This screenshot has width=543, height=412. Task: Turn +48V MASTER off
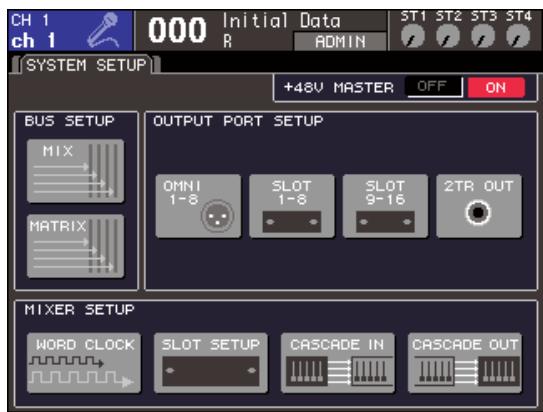coord(434,87)
